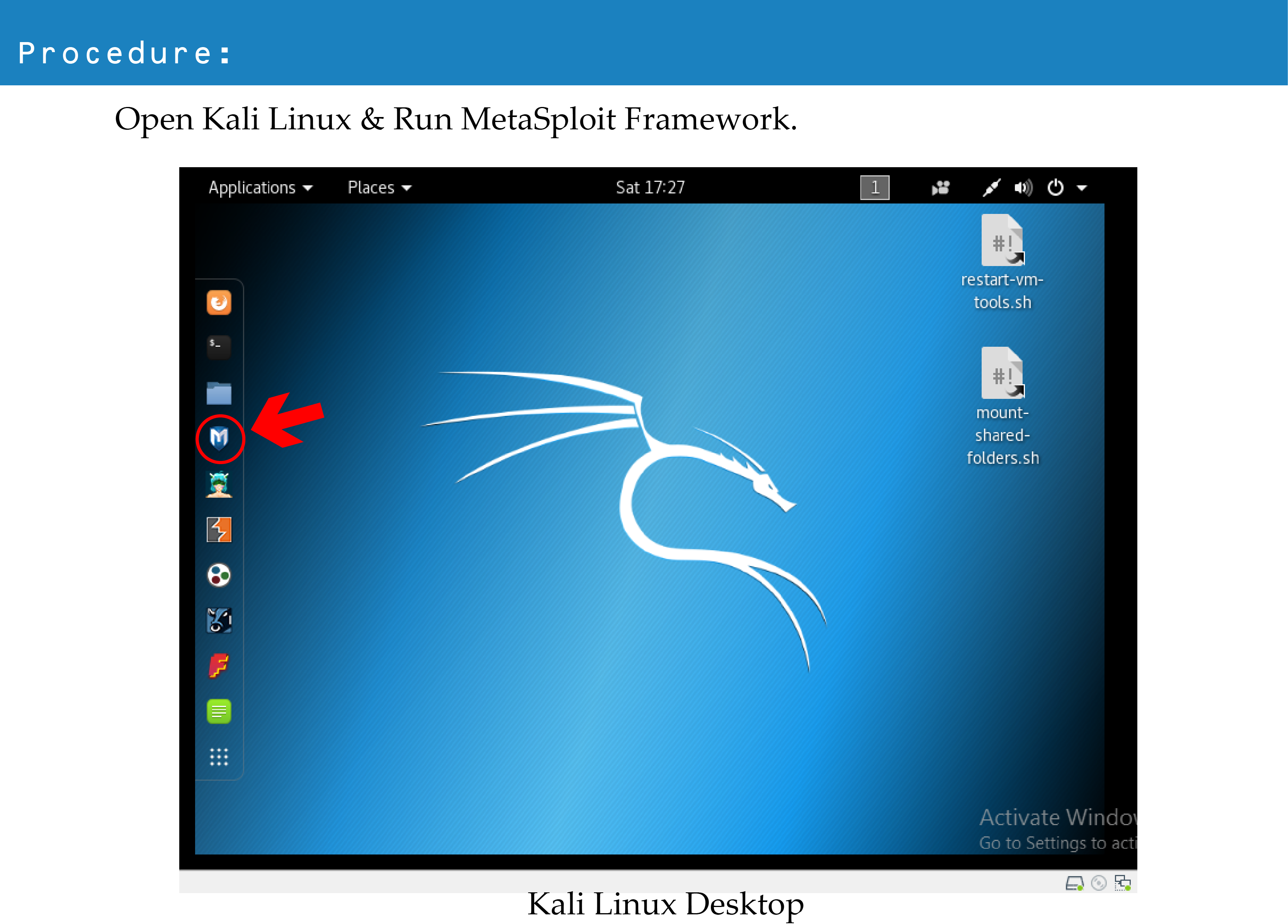Launch Metasploit Framework from the dock

tap(219, 438)
